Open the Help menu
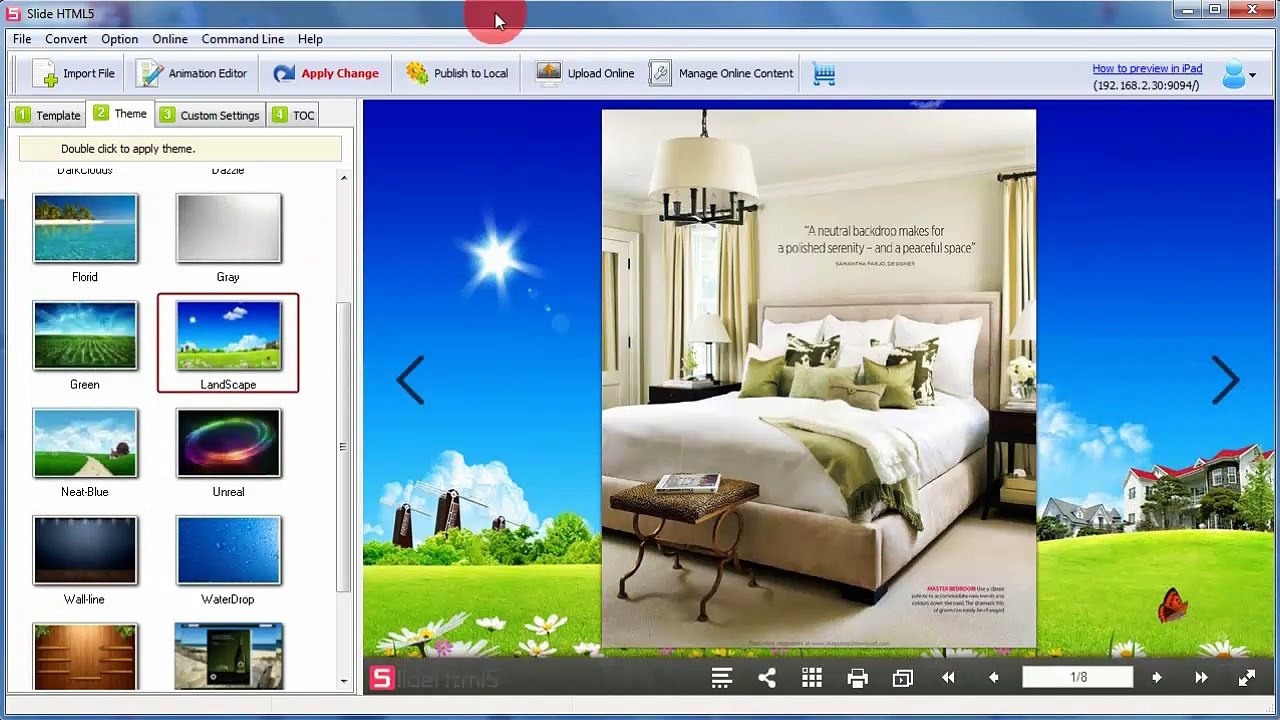The height and width of the screenshot is (720, 1280). click(x=310, y=39)
